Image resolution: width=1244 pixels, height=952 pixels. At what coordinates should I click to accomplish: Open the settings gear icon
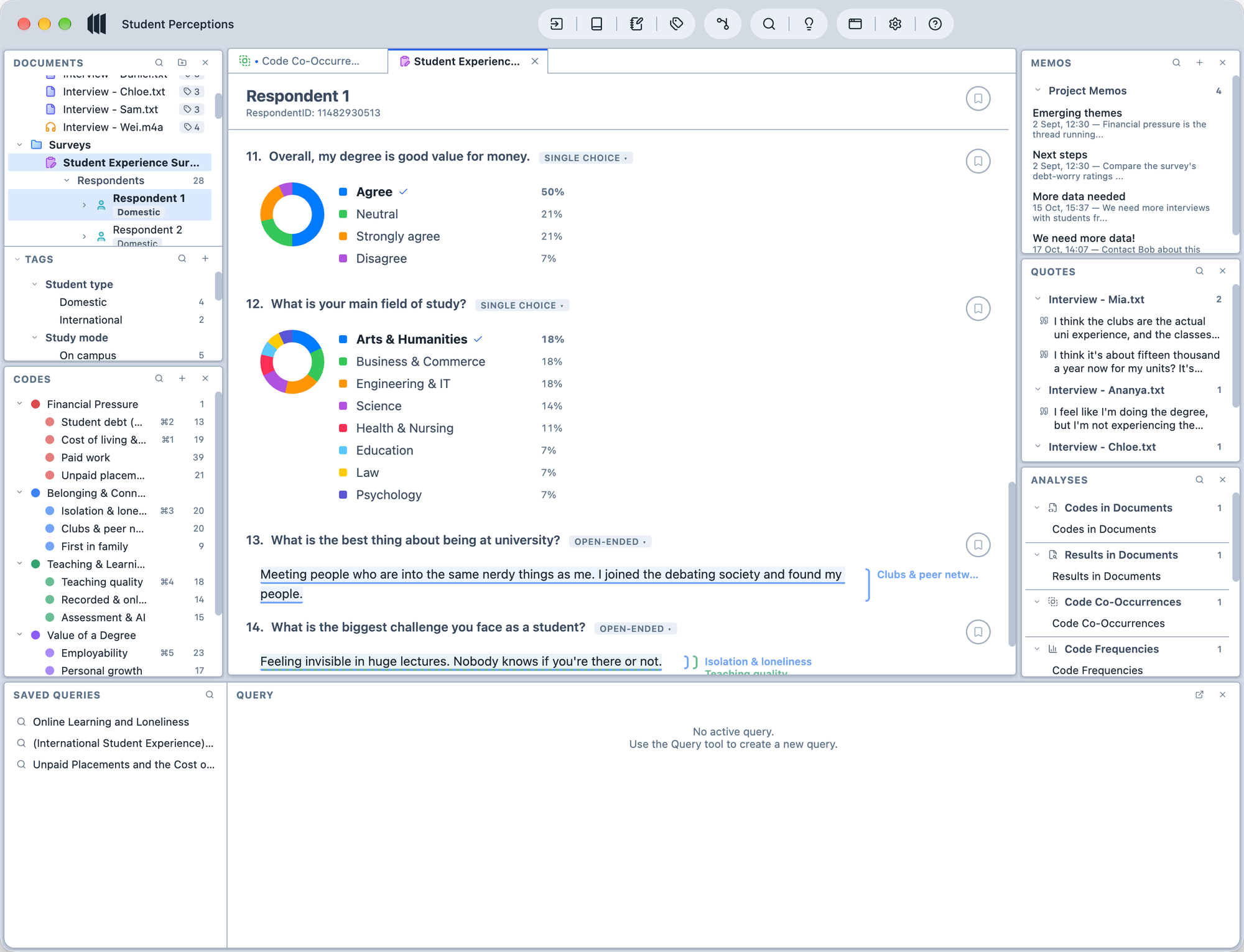895,24
